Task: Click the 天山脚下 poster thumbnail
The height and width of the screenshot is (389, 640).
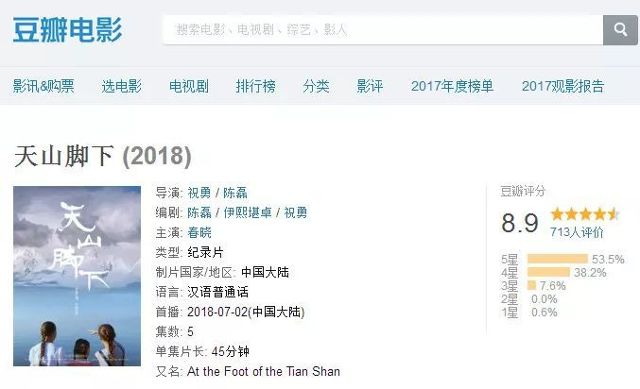Action: [77, 276]
